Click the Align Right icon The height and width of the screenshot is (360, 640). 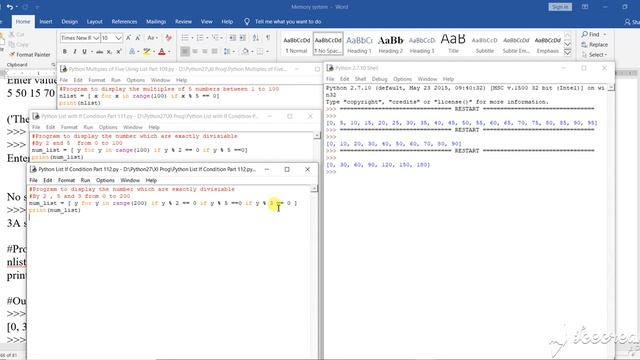[x=205, y=51]
